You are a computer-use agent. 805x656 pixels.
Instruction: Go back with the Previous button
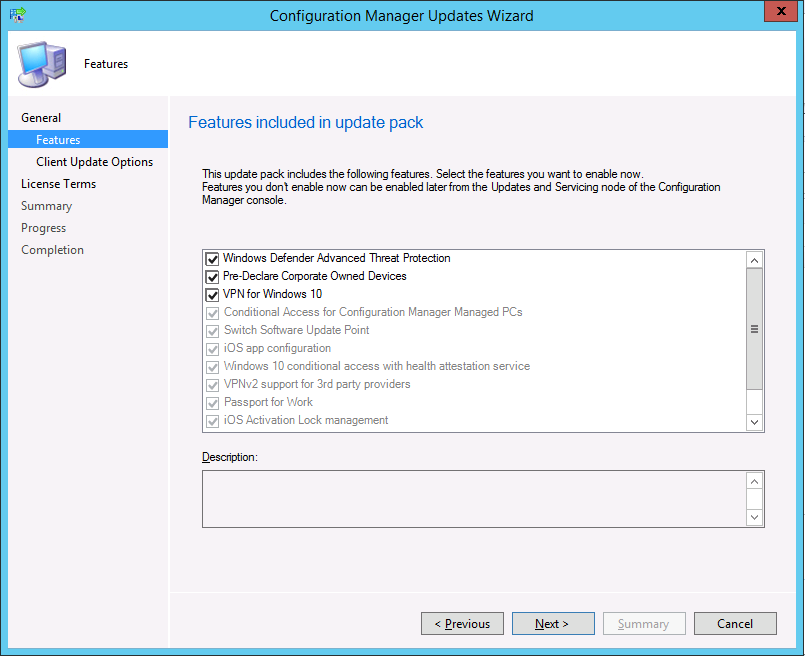462,623
